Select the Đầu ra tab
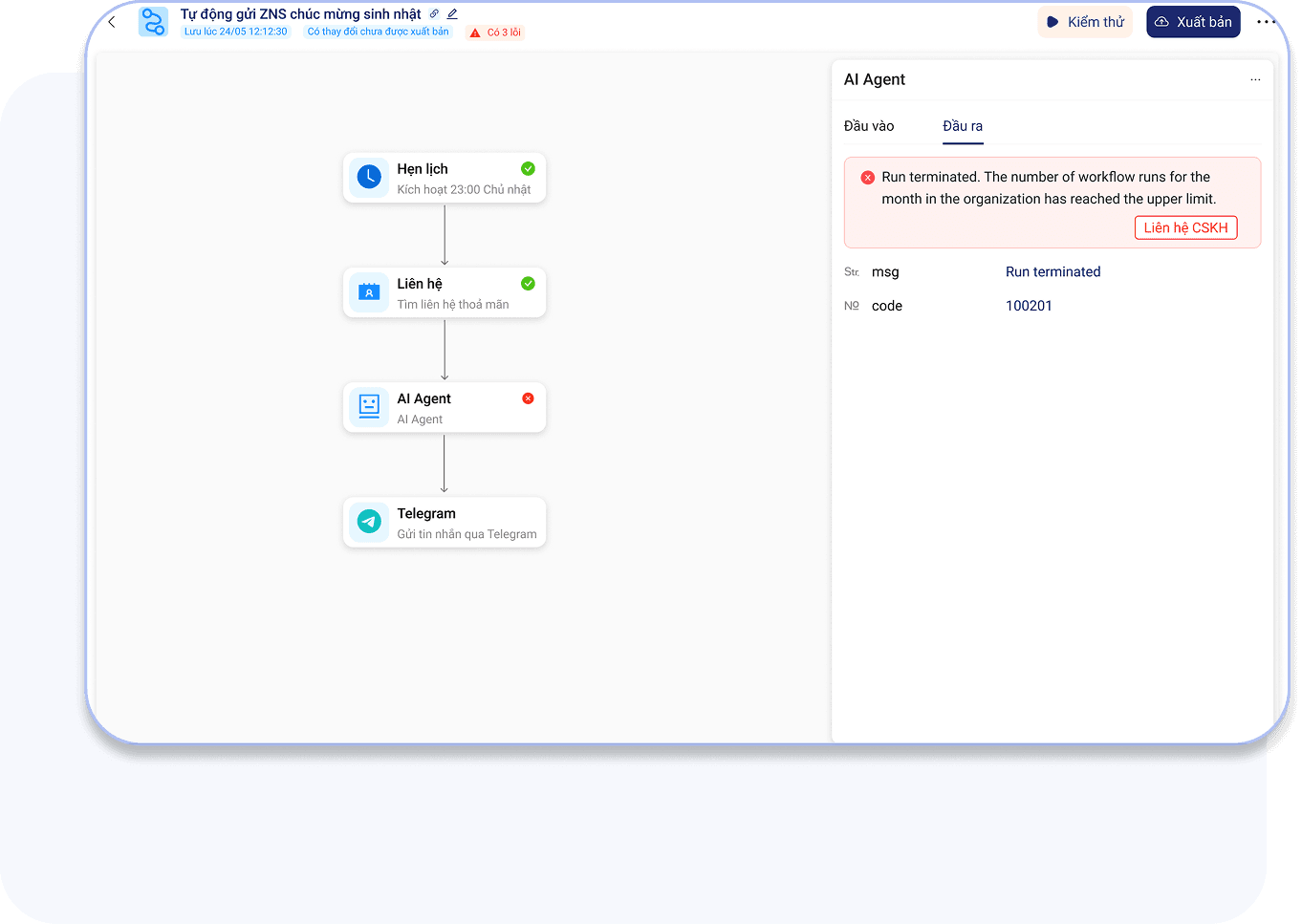Screen dimensions: 1302x924 tap(963, 126)
